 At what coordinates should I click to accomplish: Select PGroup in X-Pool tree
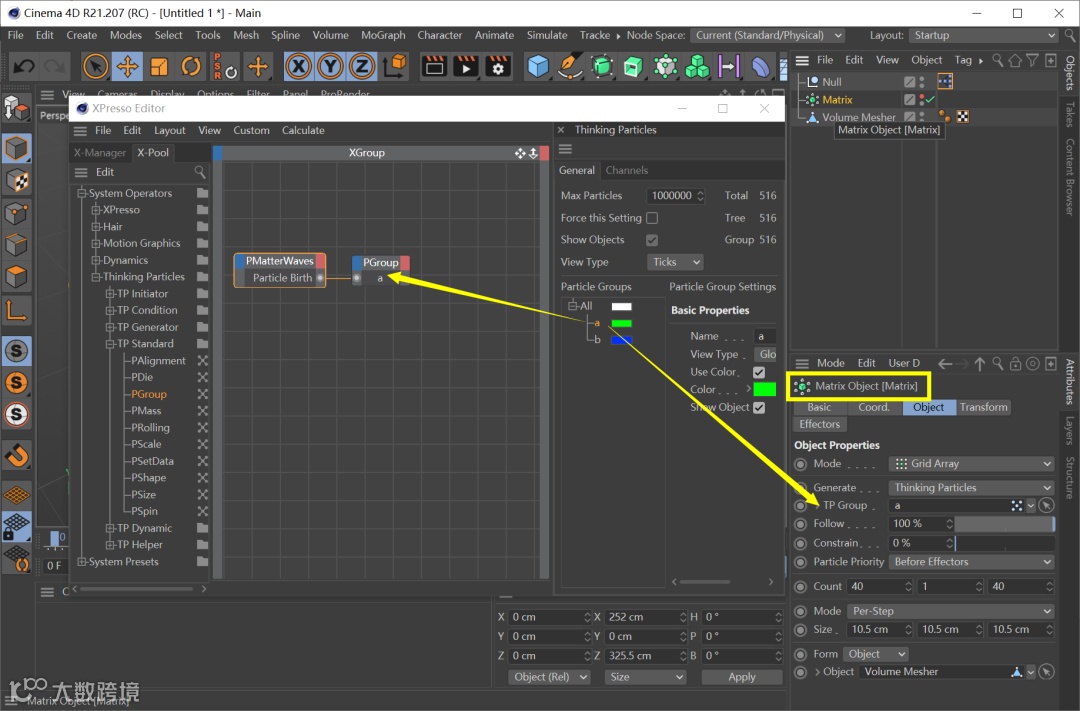point(149,394)
